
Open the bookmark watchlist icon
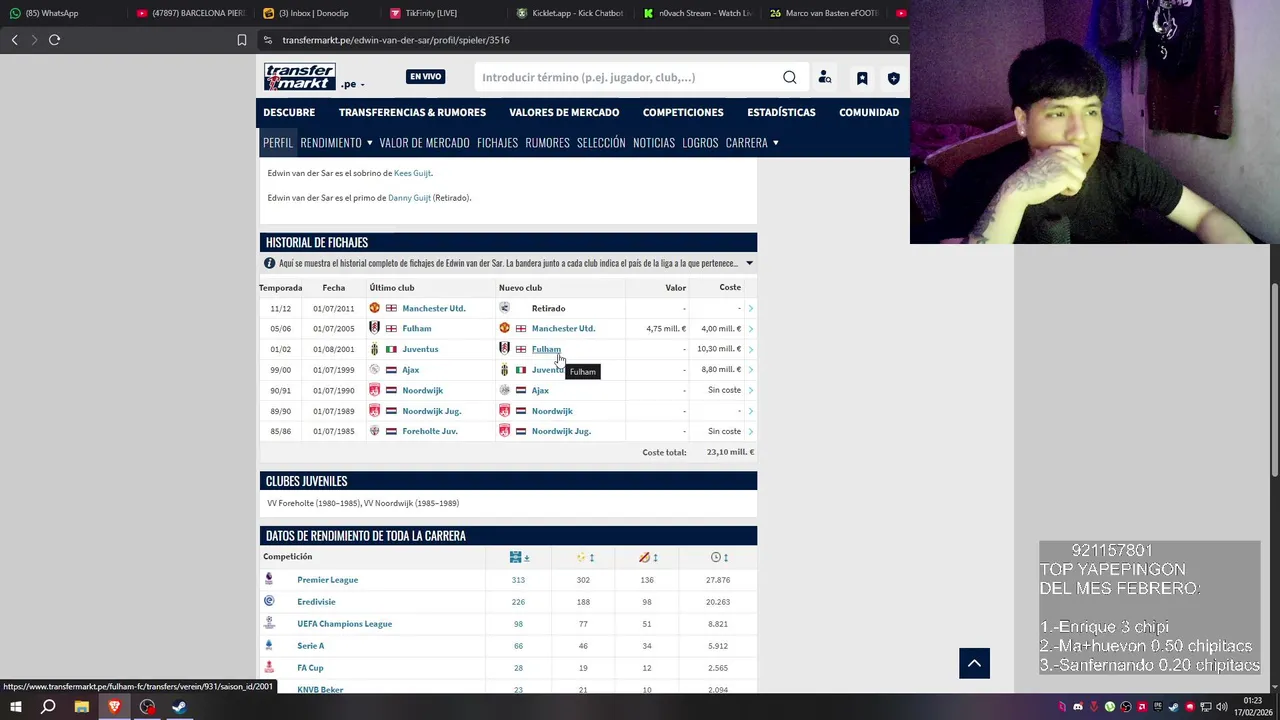[862, 77]
